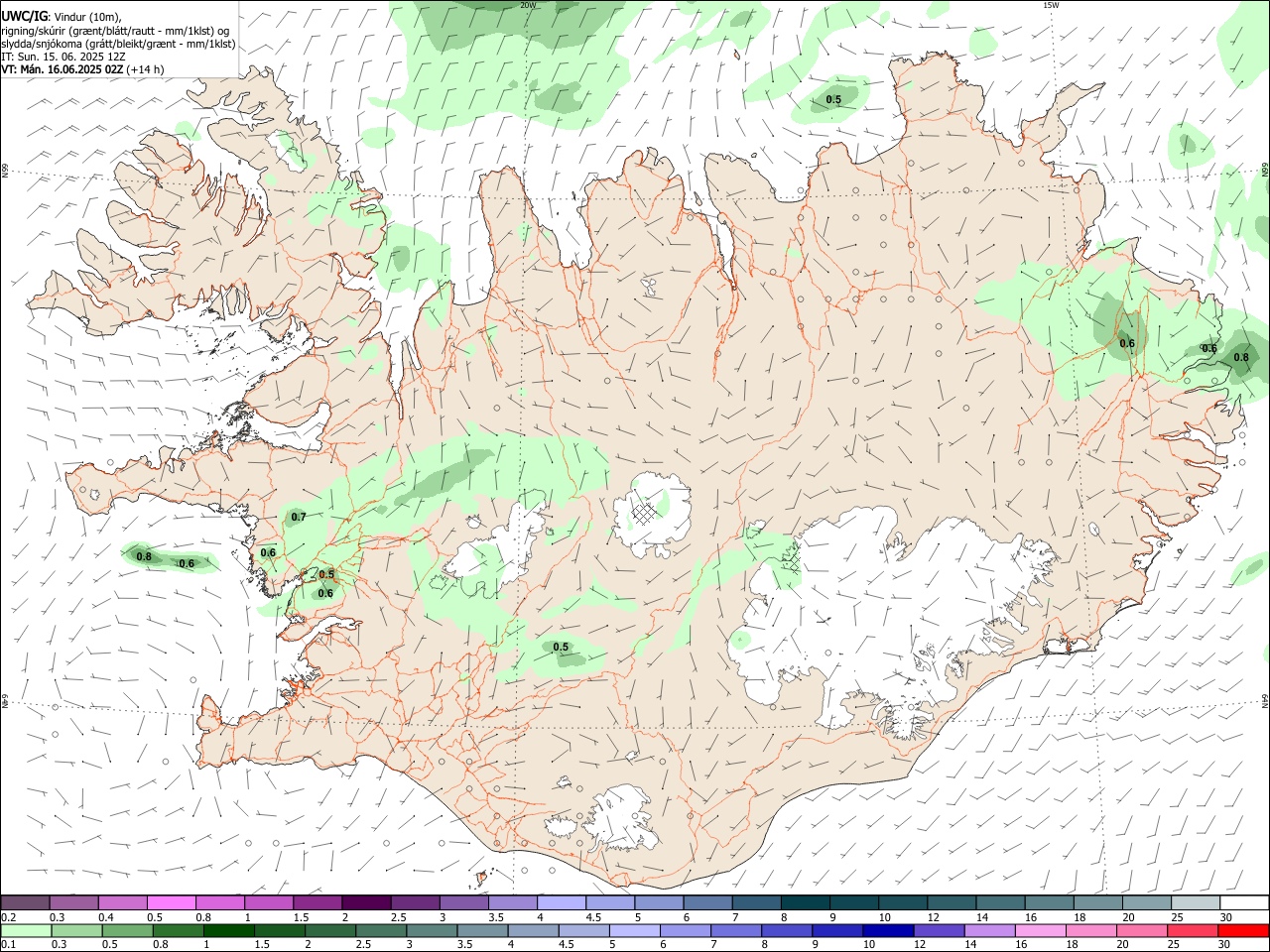This screenshot has height=952, width=1270.
Task: Click the '4.5' label under the upper legend row
Action: click(x=593, y=917)
